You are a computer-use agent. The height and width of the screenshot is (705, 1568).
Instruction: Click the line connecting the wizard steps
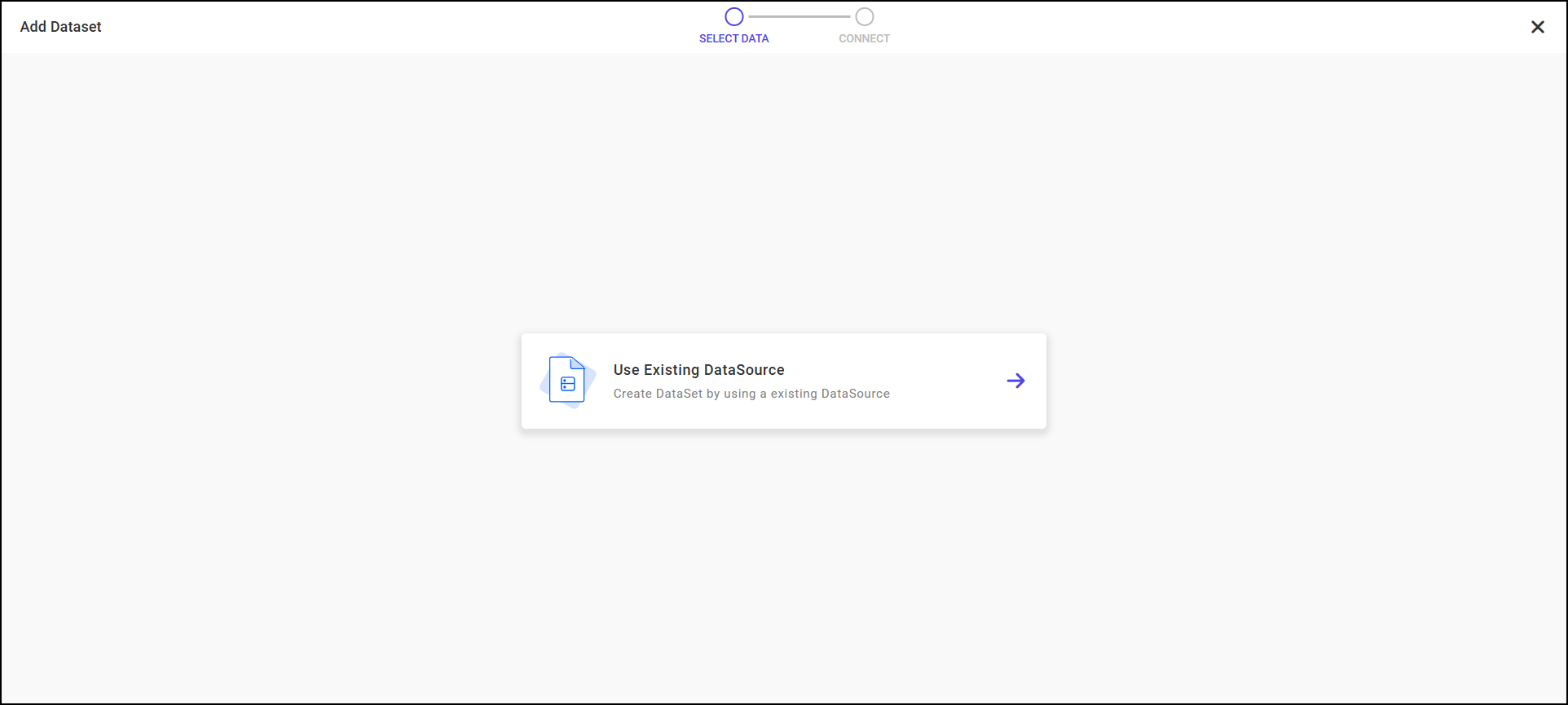(799, 16)
